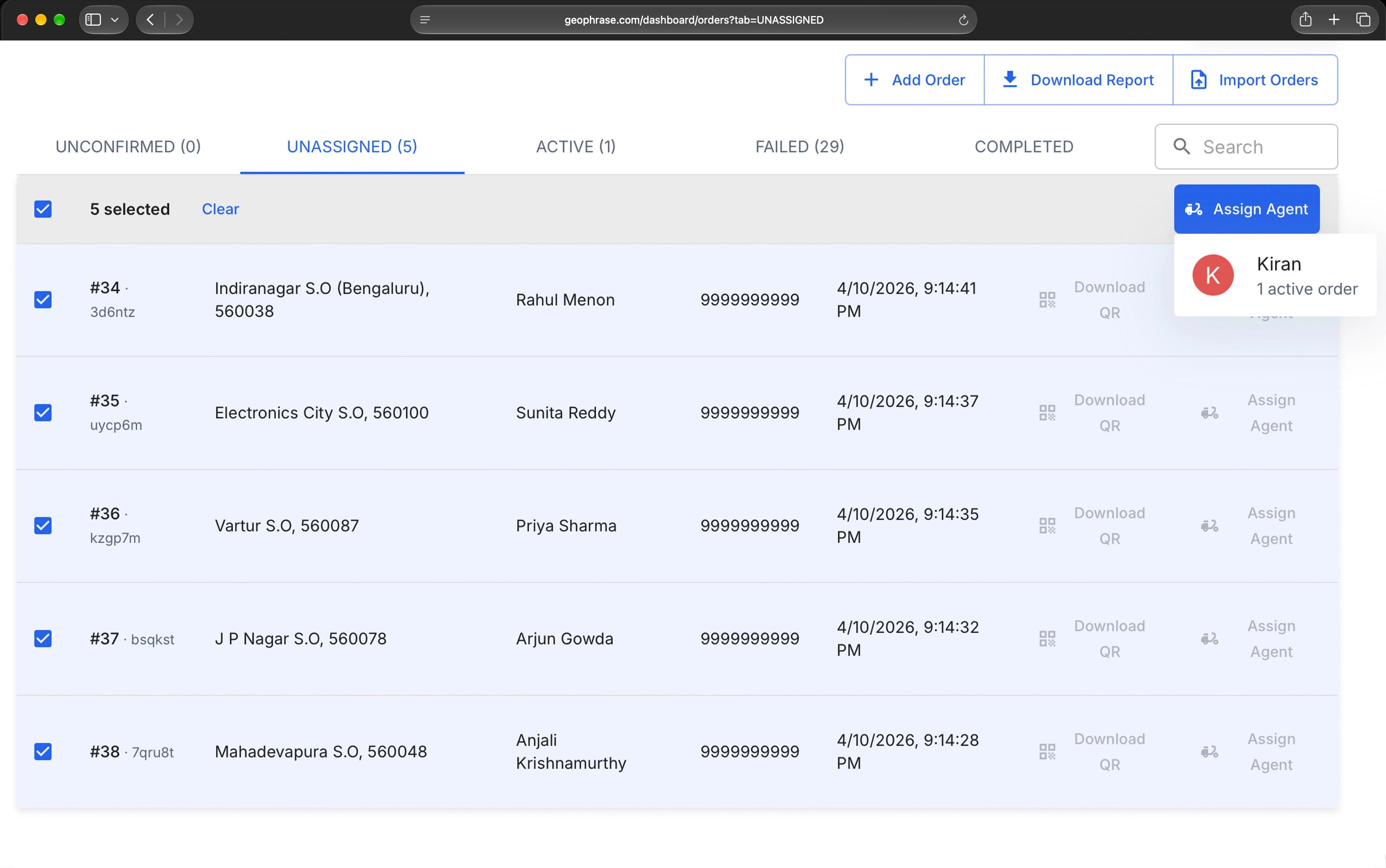Click the QR code icon for order #36

pos(1047,526)
